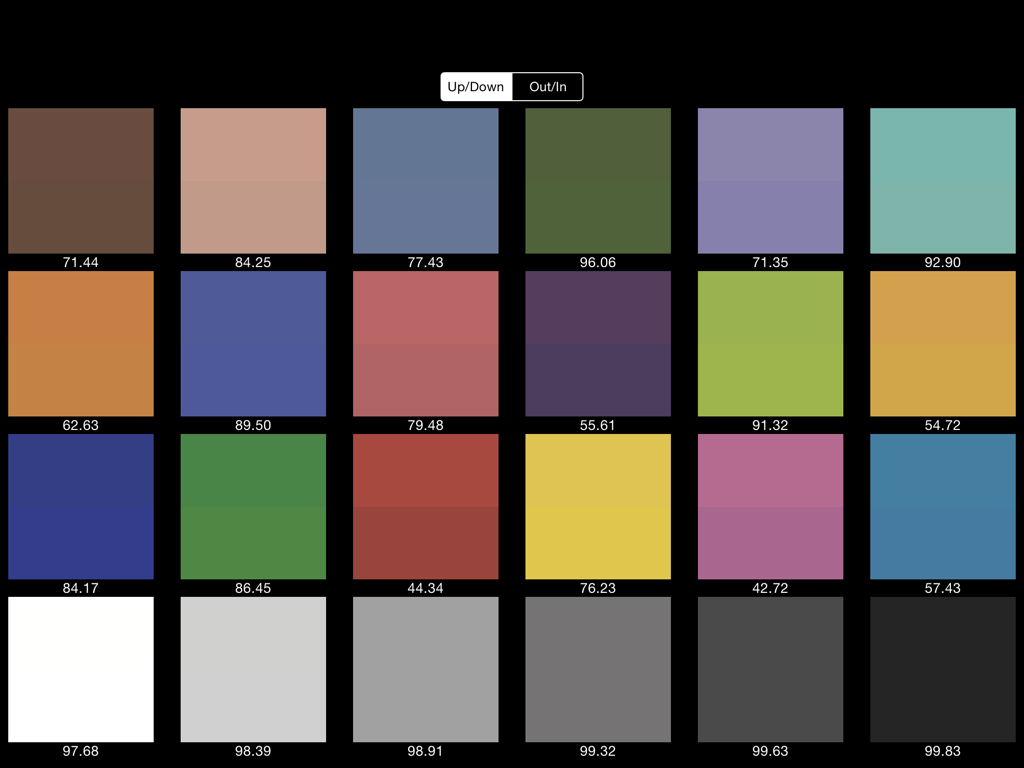Image resolution: width=1024 pixels, height=768 pixels.
Task: Tap the brown swatch labeled 71.44
Action: (x=81, y=181)
